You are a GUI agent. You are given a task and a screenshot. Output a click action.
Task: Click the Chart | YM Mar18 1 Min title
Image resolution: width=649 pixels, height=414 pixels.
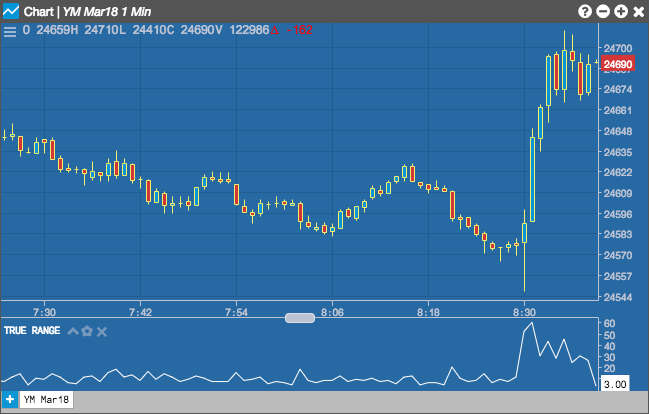click(x=87, y=12)
